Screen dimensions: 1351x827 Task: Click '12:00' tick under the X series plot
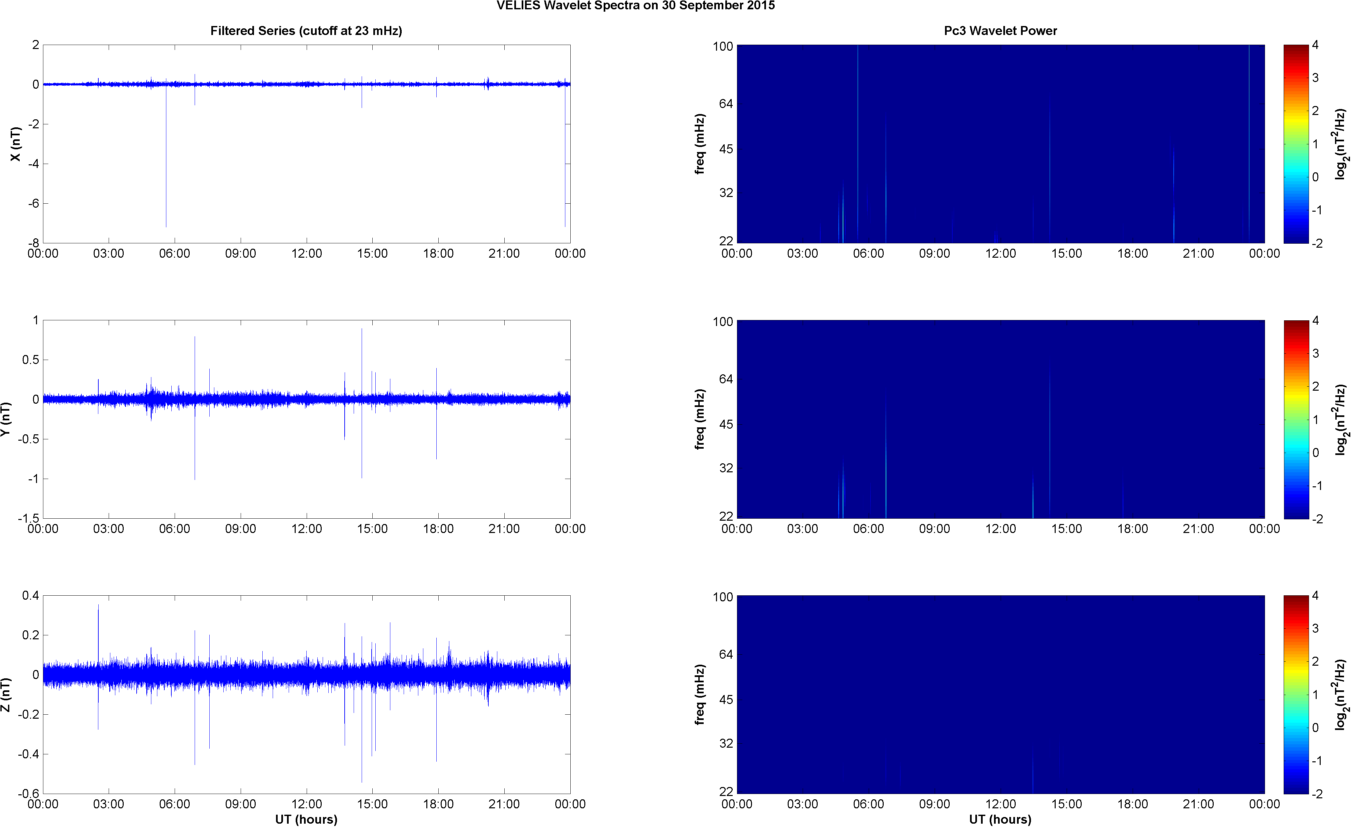(306, 254)
